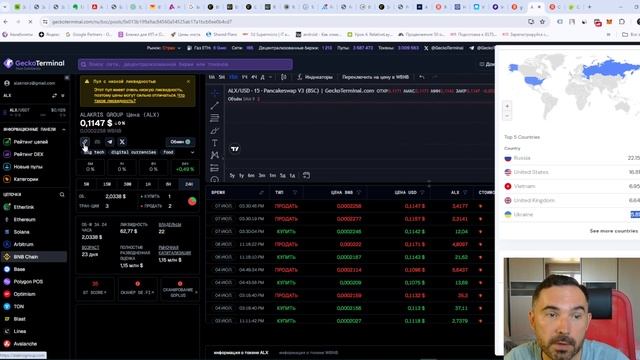Click the browser stop loading icon
This screenshot has height=360, width=640.
point(30,22)
